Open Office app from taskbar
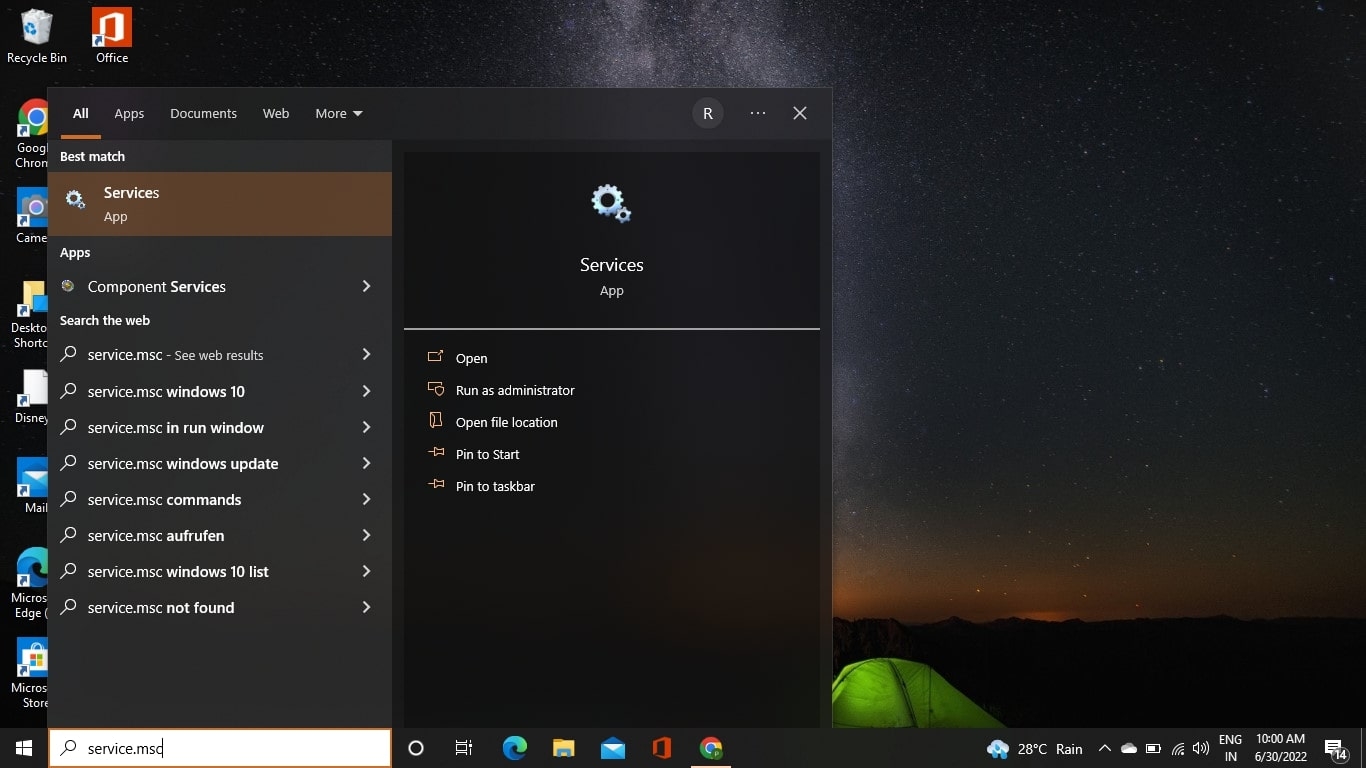The image size is (1366, 768). coord(661,748)
